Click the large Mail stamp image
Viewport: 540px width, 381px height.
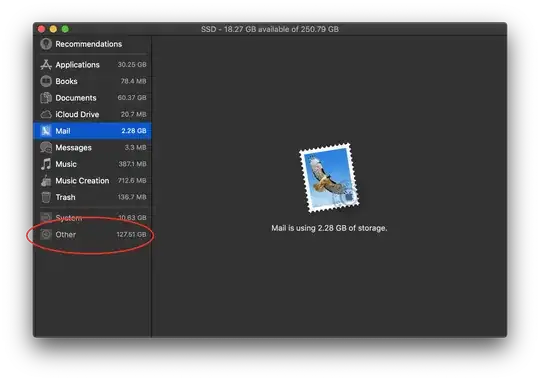pyautogui.click(x=329, y=178)
